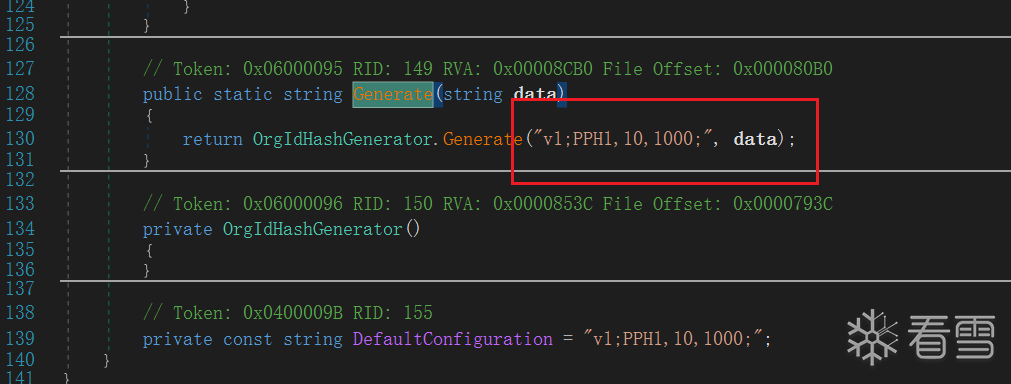The image size is (1011, 384).
Task: Select the private OrgIdHashGenerator constructor name
Action: coord(313,228)
